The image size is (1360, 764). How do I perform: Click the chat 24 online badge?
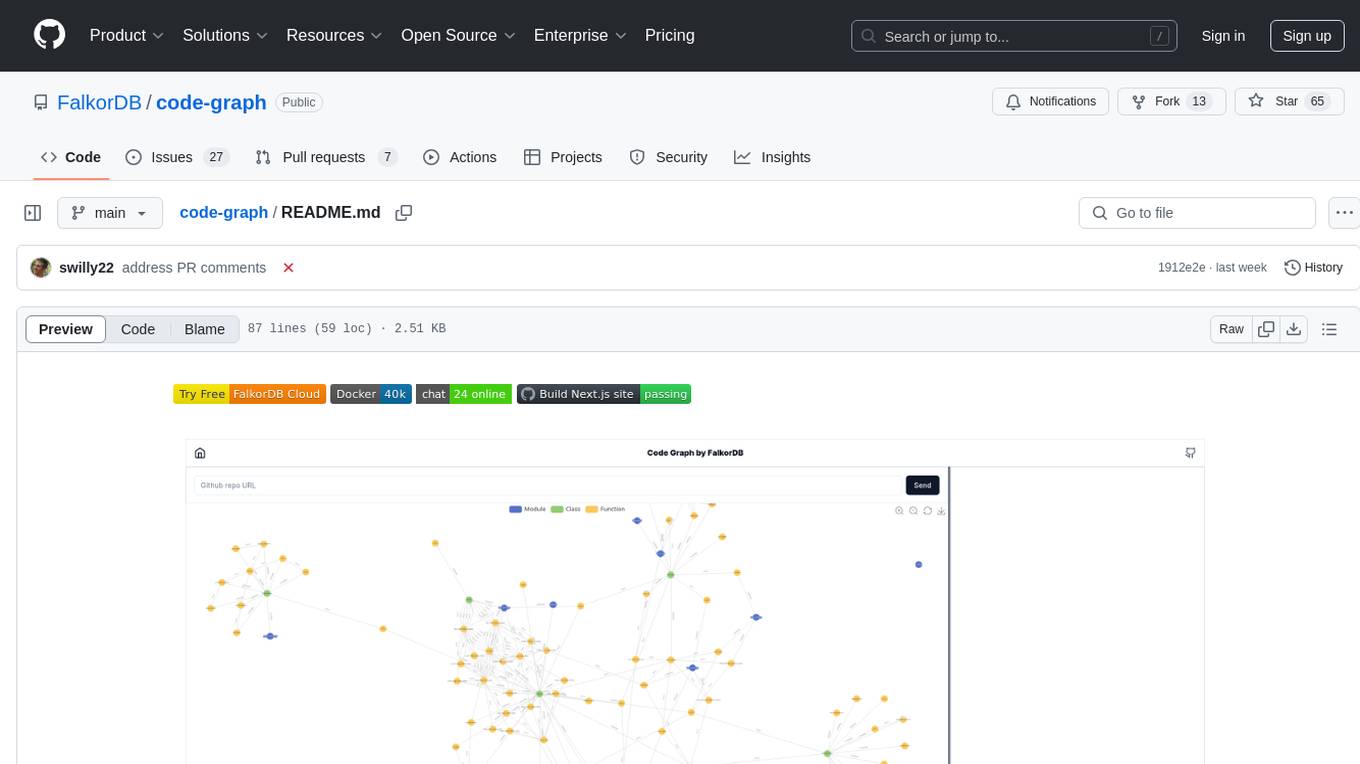464,394
